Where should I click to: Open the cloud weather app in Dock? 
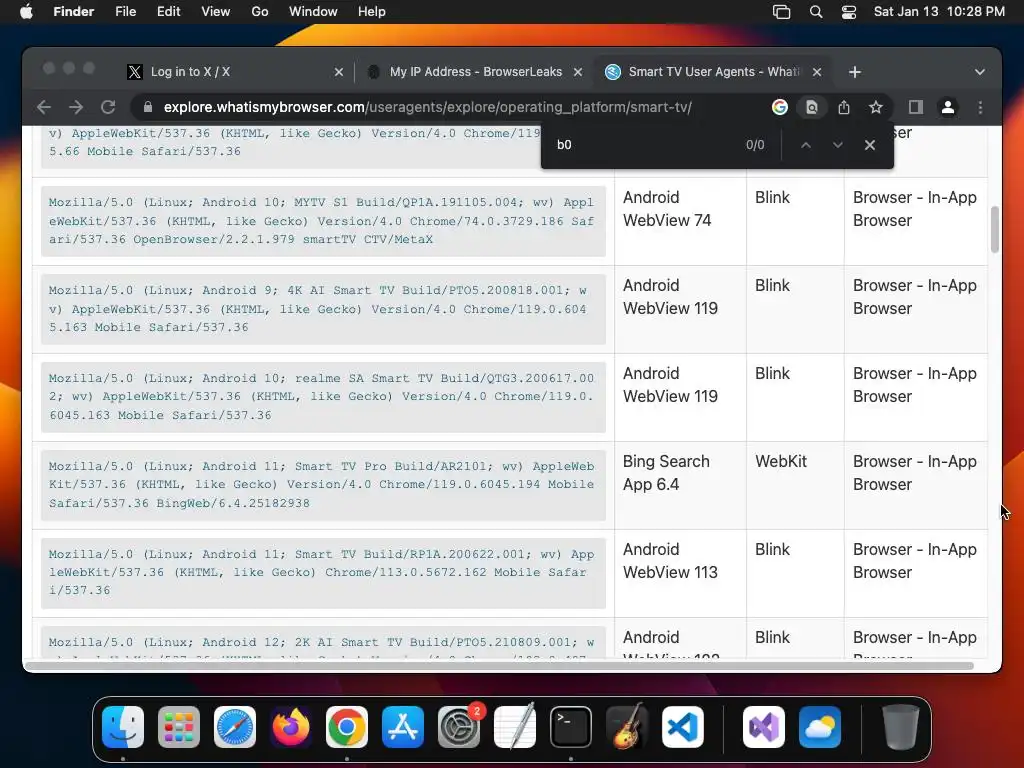(x=820, y=727)
